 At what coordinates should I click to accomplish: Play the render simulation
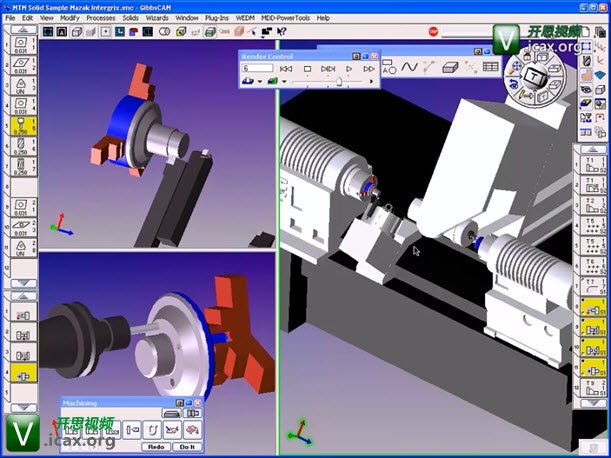pos(349,69)
